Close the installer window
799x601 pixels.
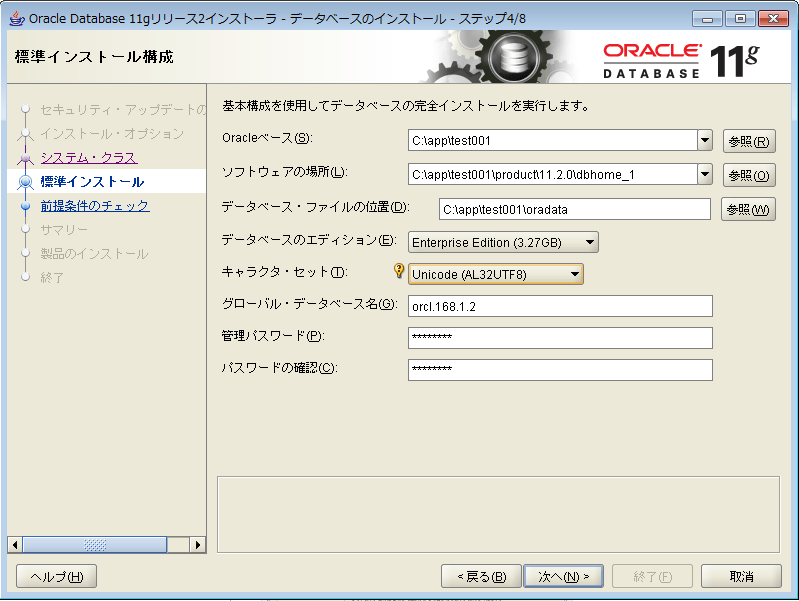[774, 19]
